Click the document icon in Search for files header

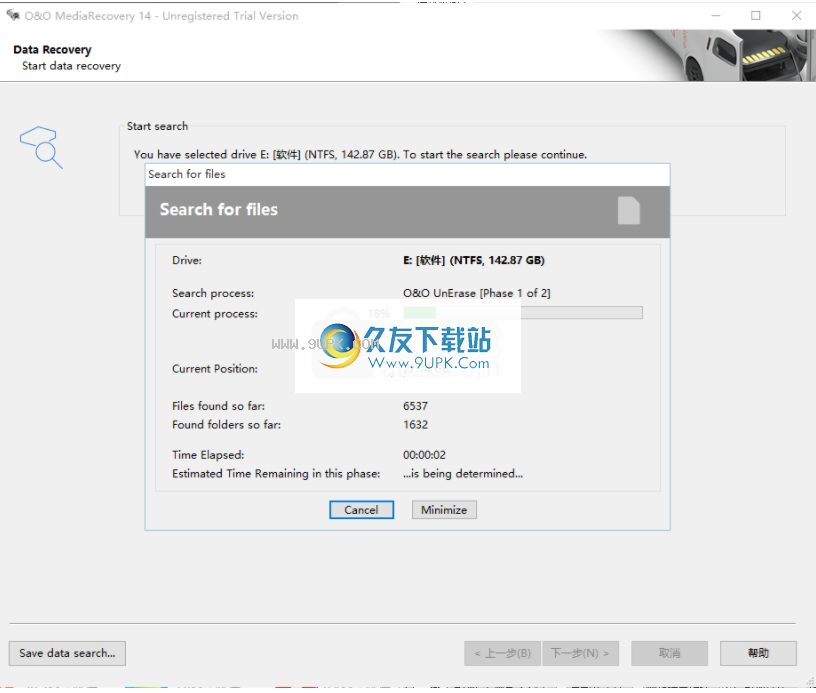[629, 211]
